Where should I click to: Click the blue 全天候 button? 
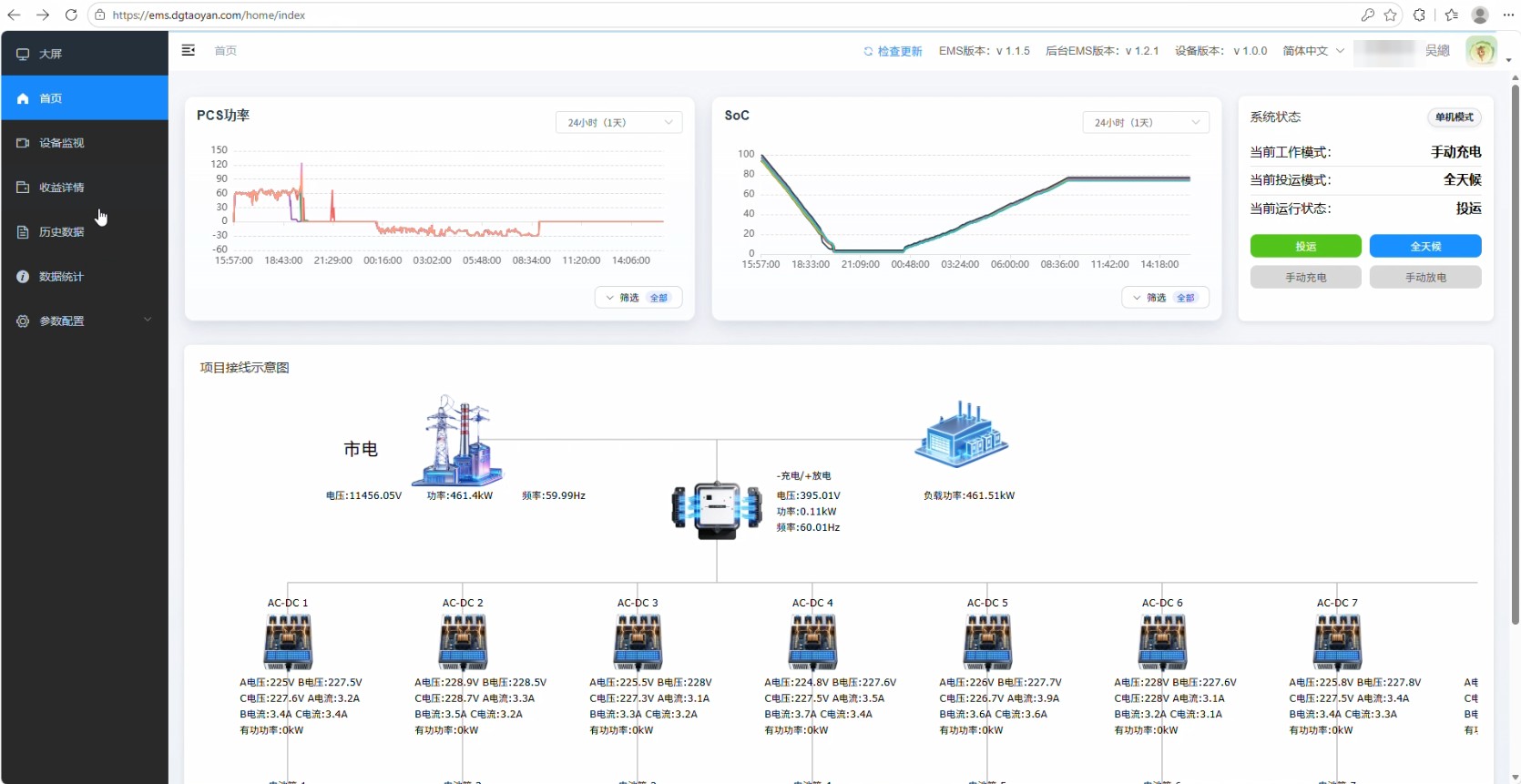click(1425, 247)
